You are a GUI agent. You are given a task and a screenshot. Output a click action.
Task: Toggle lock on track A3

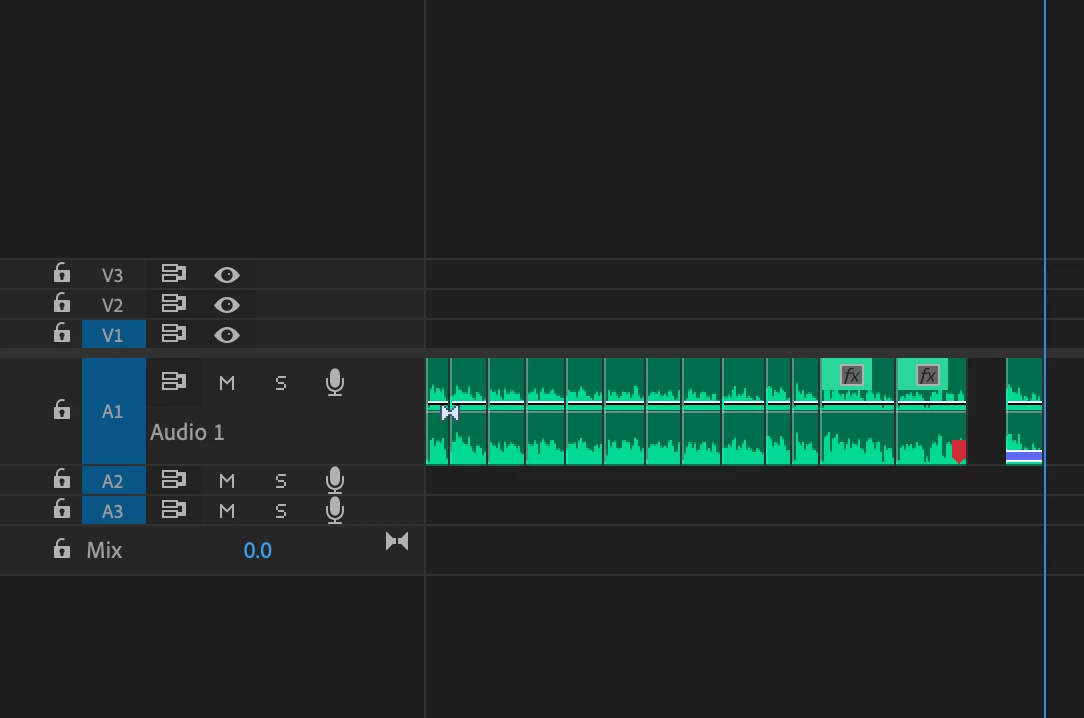62,509
